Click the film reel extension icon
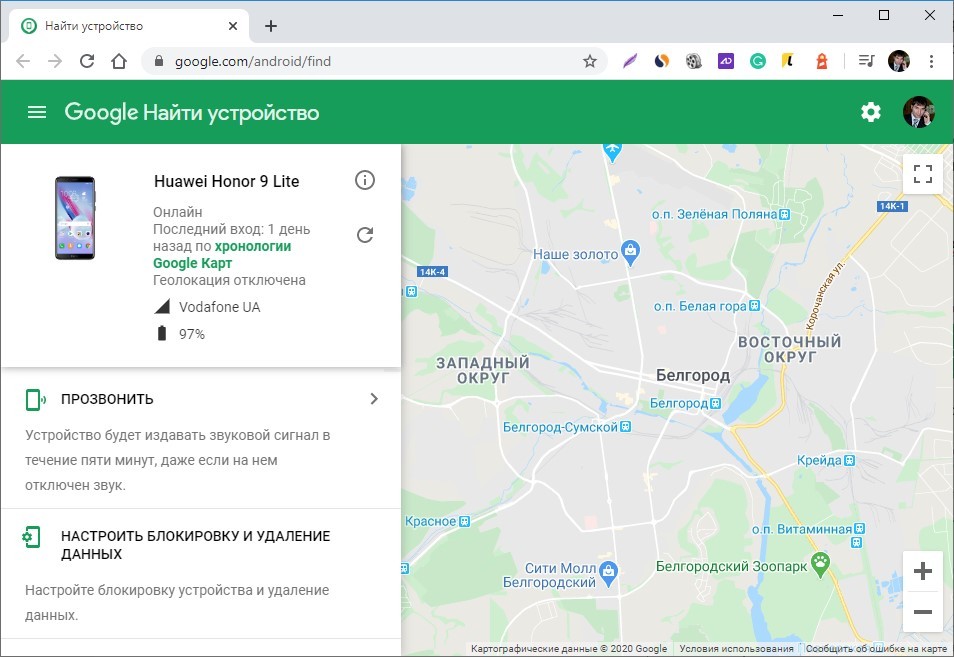Viewport: 954px width, 657px height. 694,61
